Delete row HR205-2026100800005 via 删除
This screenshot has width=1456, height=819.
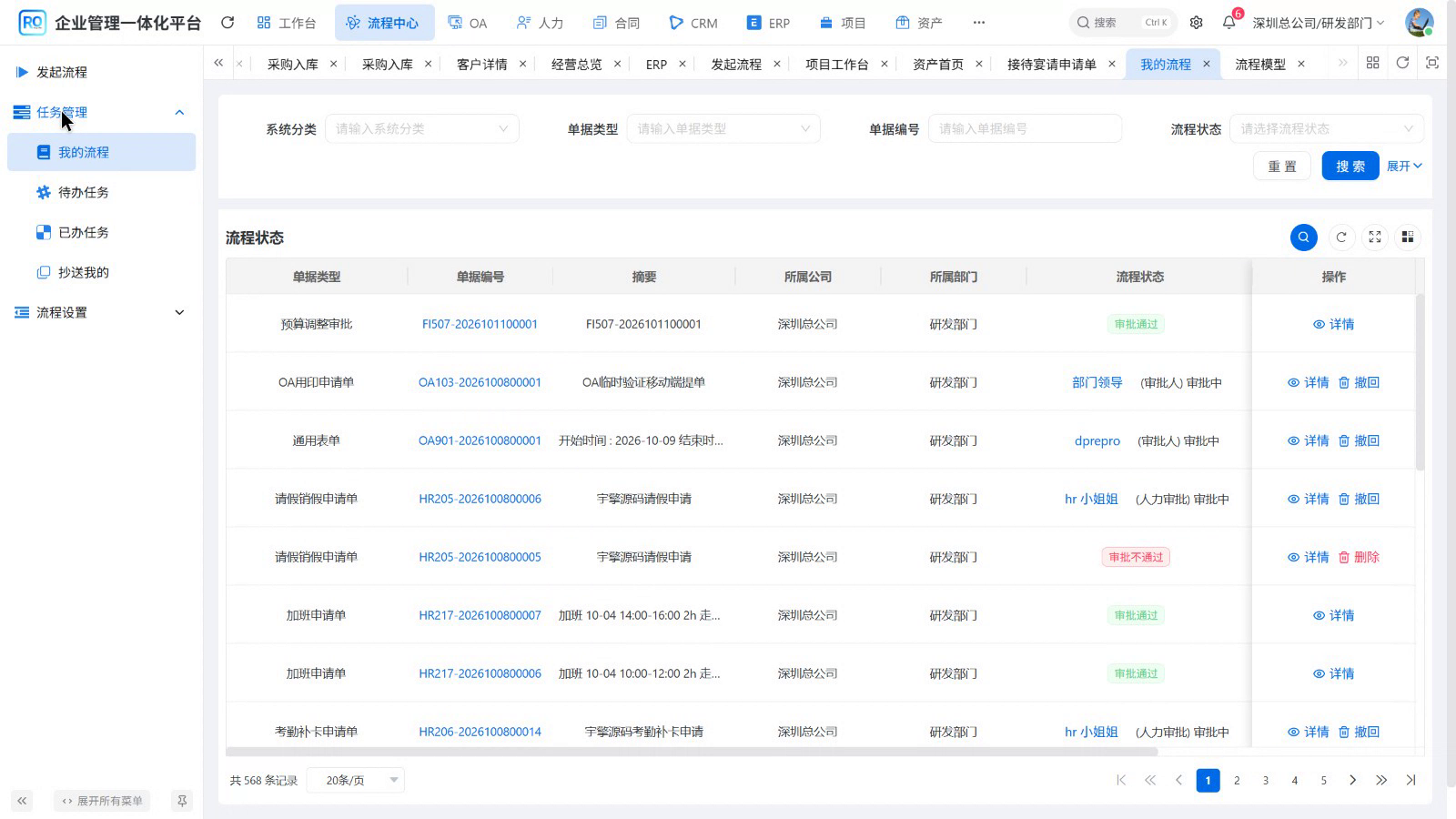(x=1359, y=557)
